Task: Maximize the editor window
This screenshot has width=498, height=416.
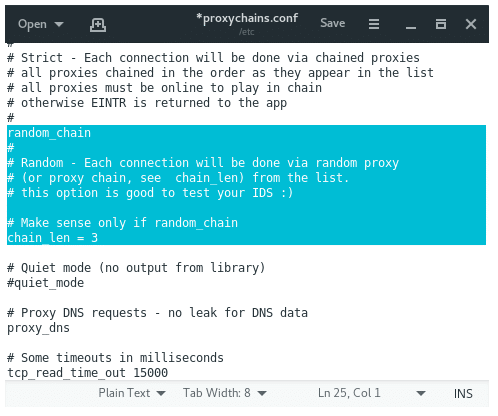Action: click(x=441, y=24)
